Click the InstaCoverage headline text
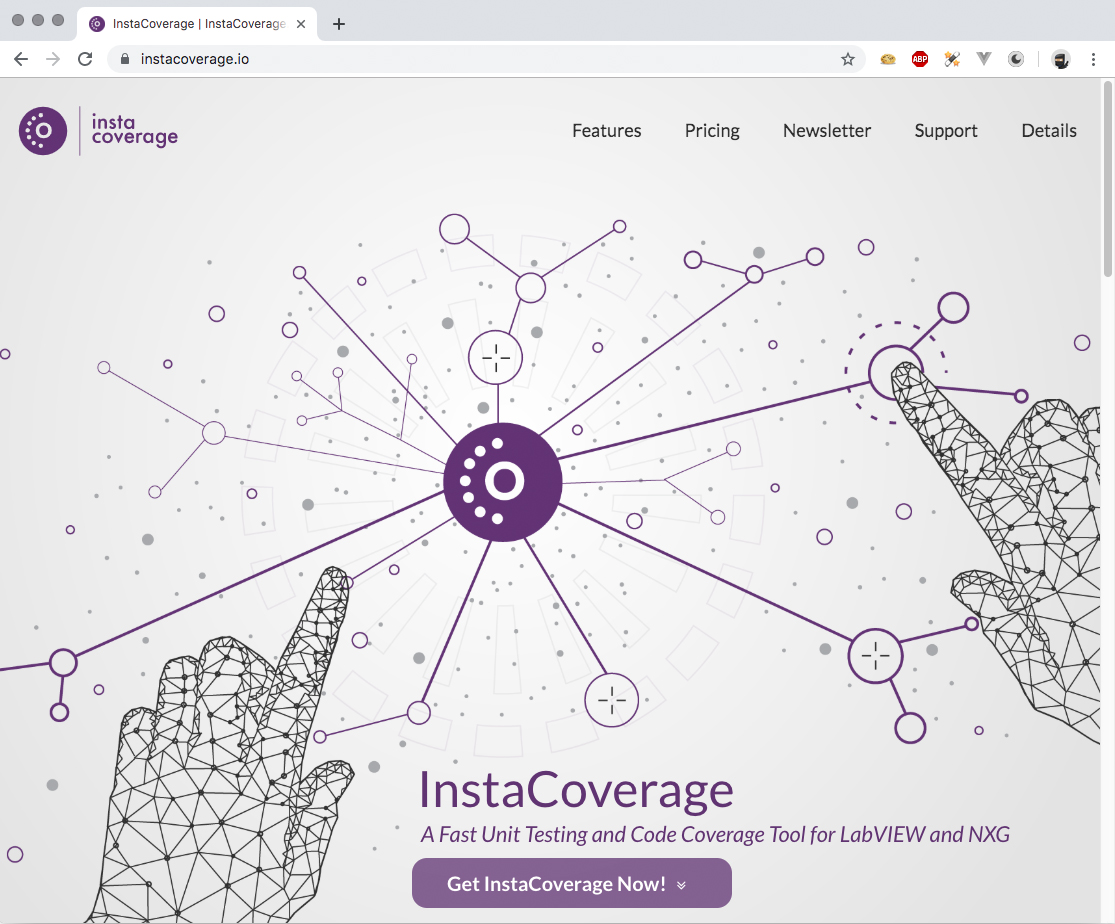The image size is (1115, 924). 576,790
